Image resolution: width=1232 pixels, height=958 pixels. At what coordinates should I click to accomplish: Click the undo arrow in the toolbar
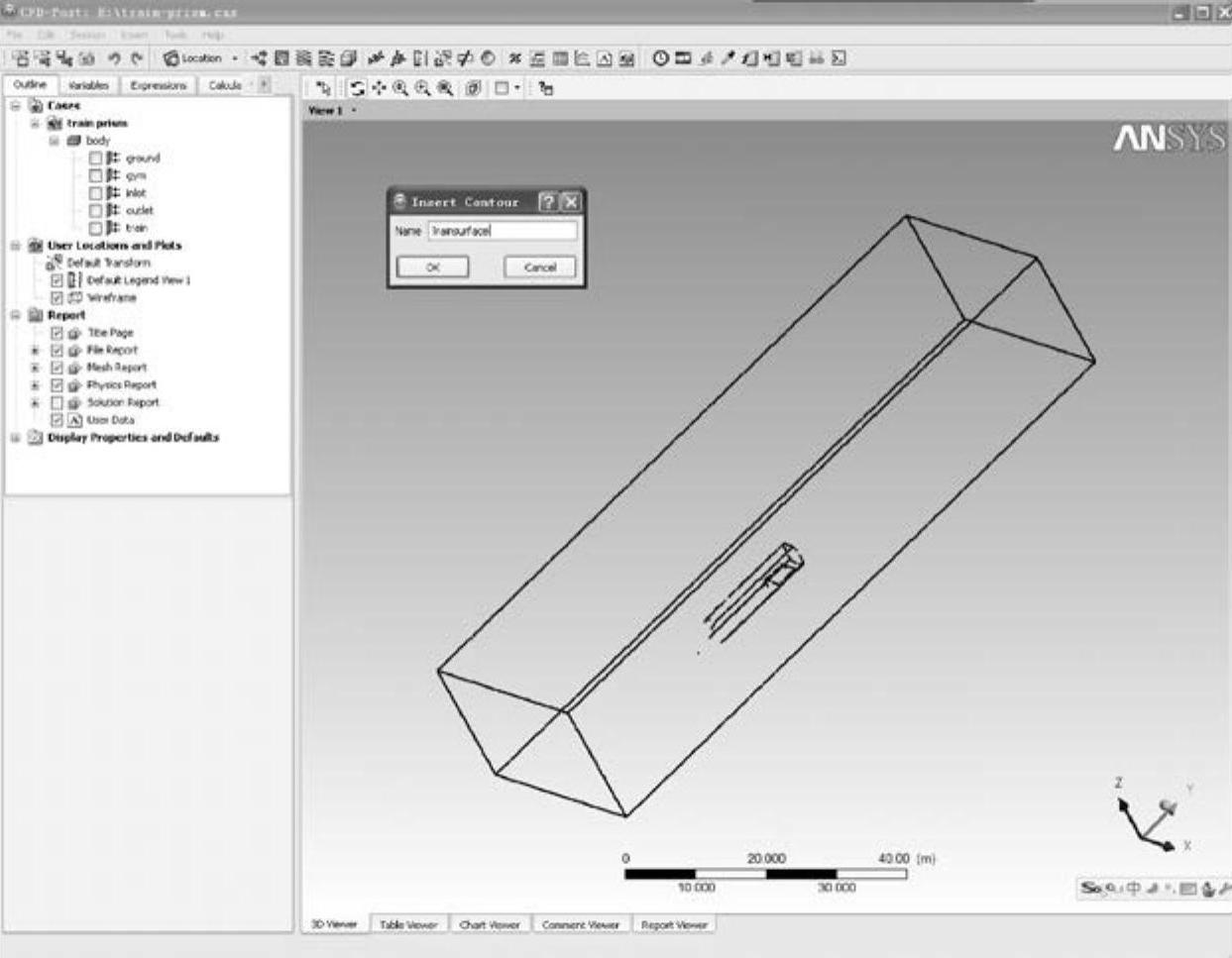click(x=115, y=59)
